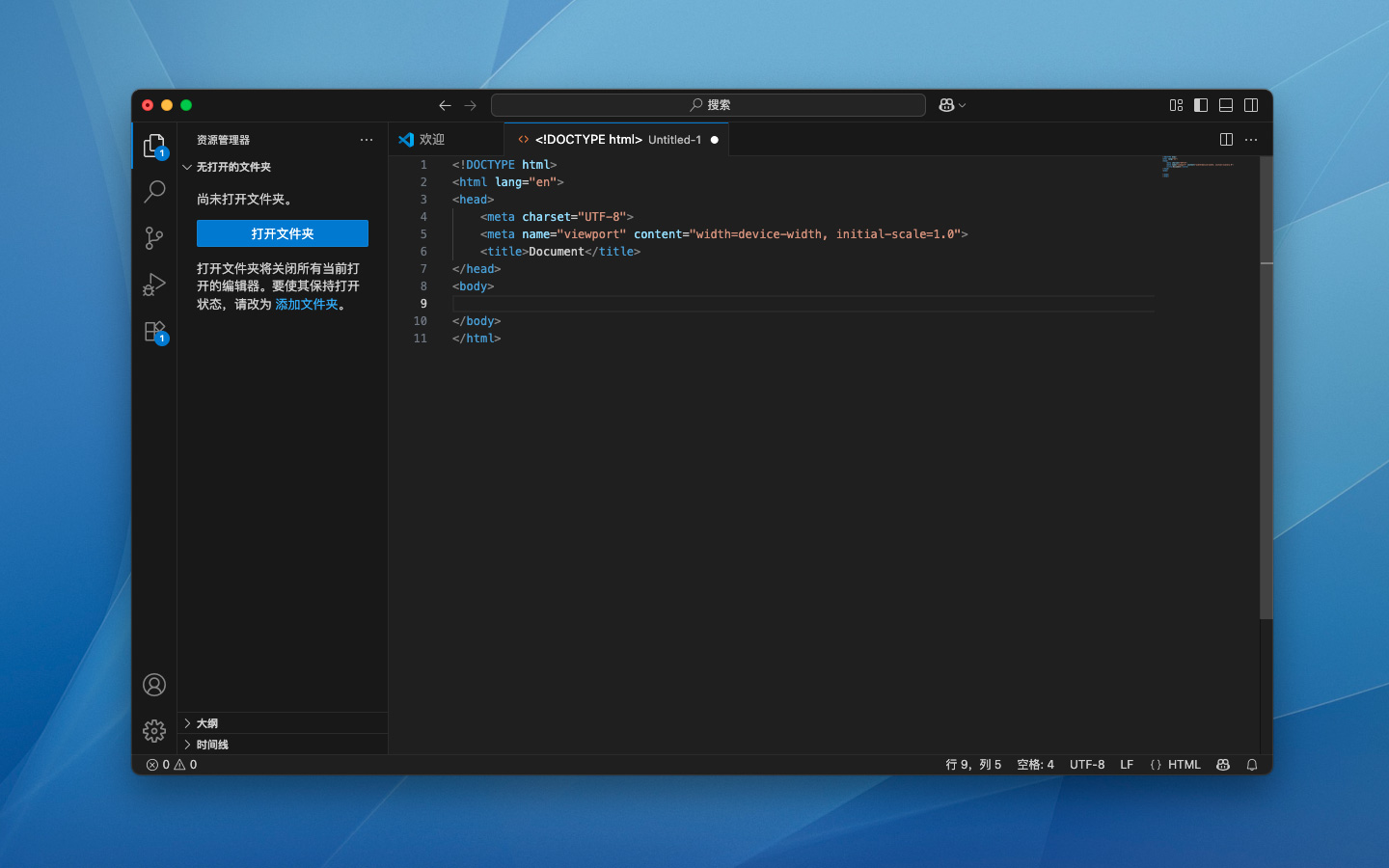Toggle the secondary side bar visibility

(1251, 105)
